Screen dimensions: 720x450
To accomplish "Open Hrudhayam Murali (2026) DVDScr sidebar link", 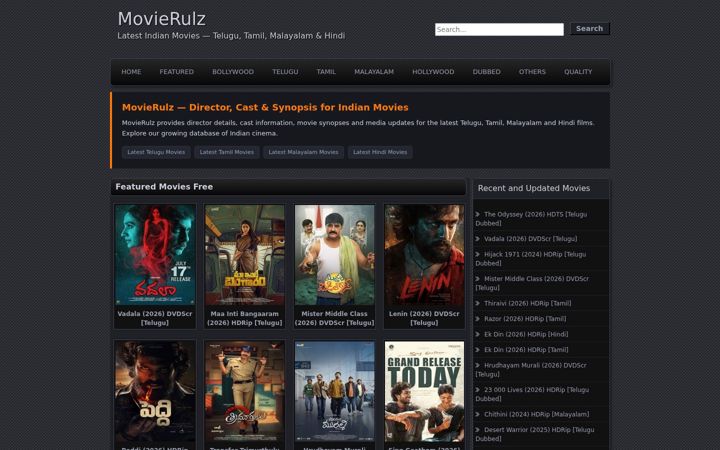I will click(x=531, y=370).
